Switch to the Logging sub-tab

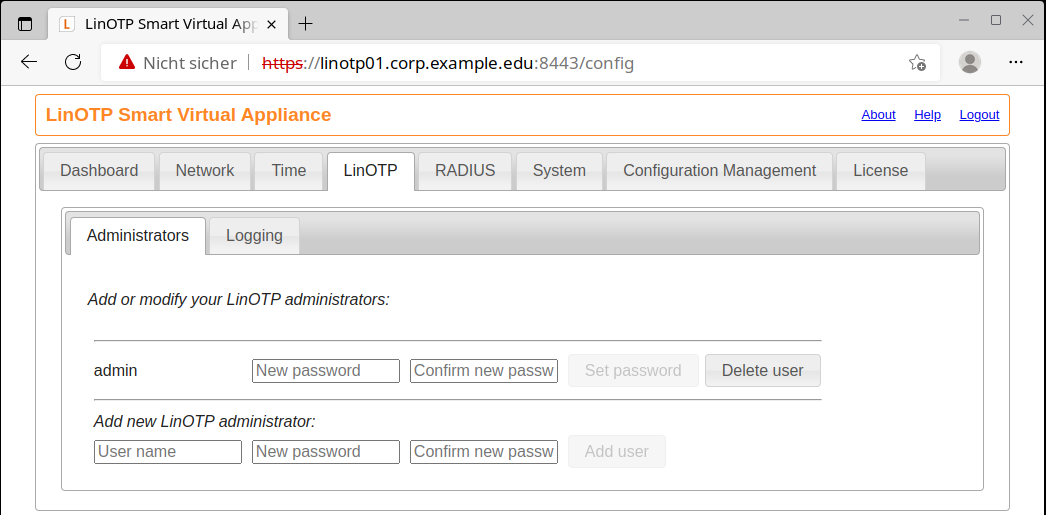(x=254, y=236)
